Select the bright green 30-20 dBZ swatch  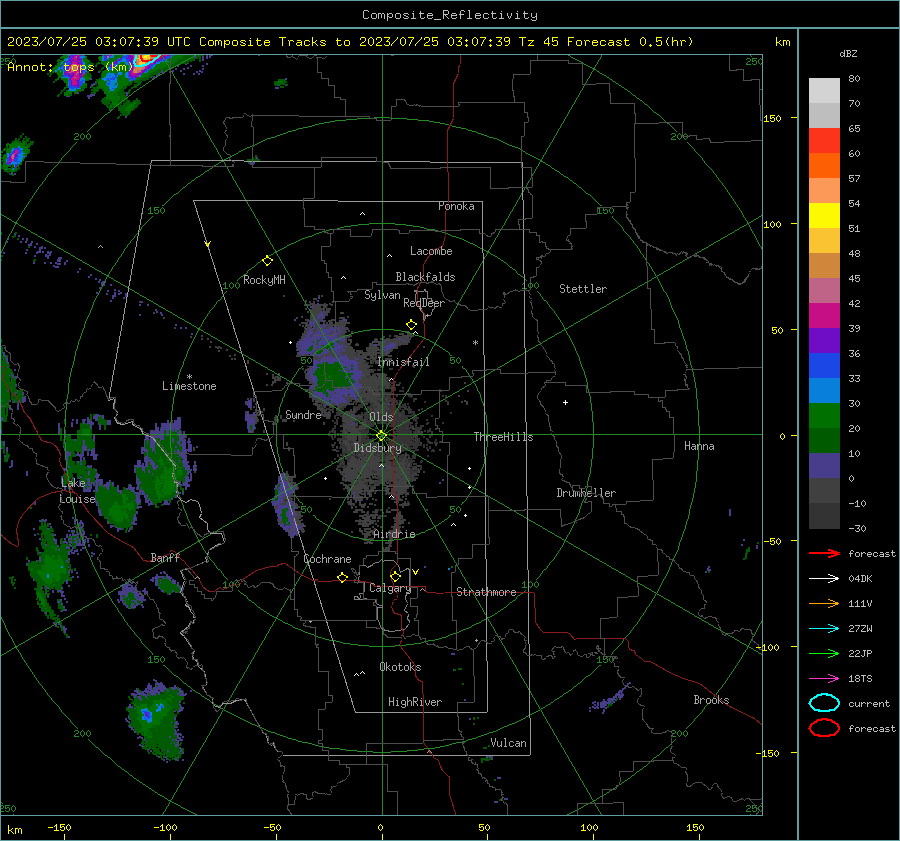tap(824, 416)
